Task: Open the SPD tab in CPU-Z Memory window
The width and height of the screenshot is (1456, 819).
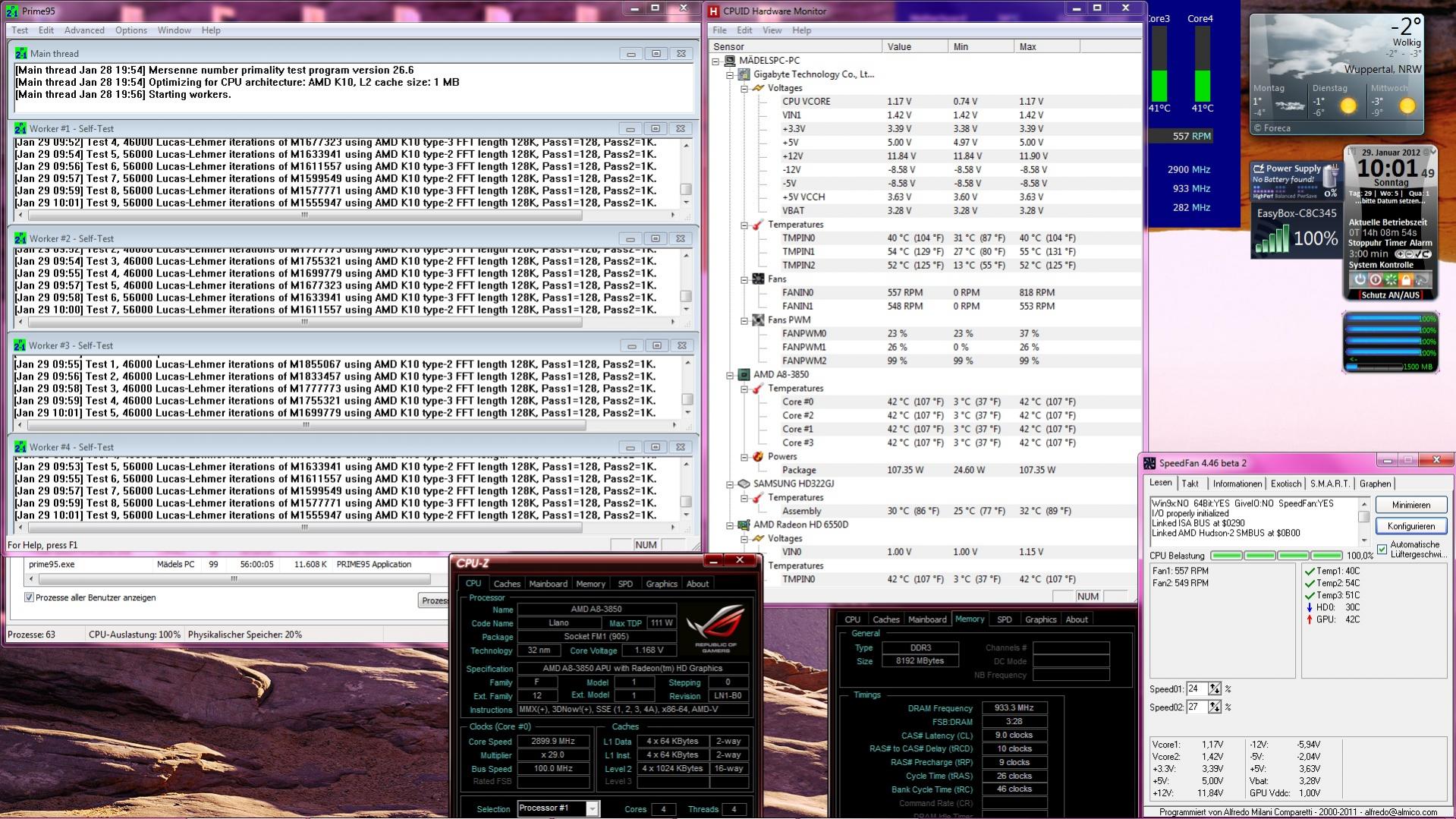Action: point(1004,619)
